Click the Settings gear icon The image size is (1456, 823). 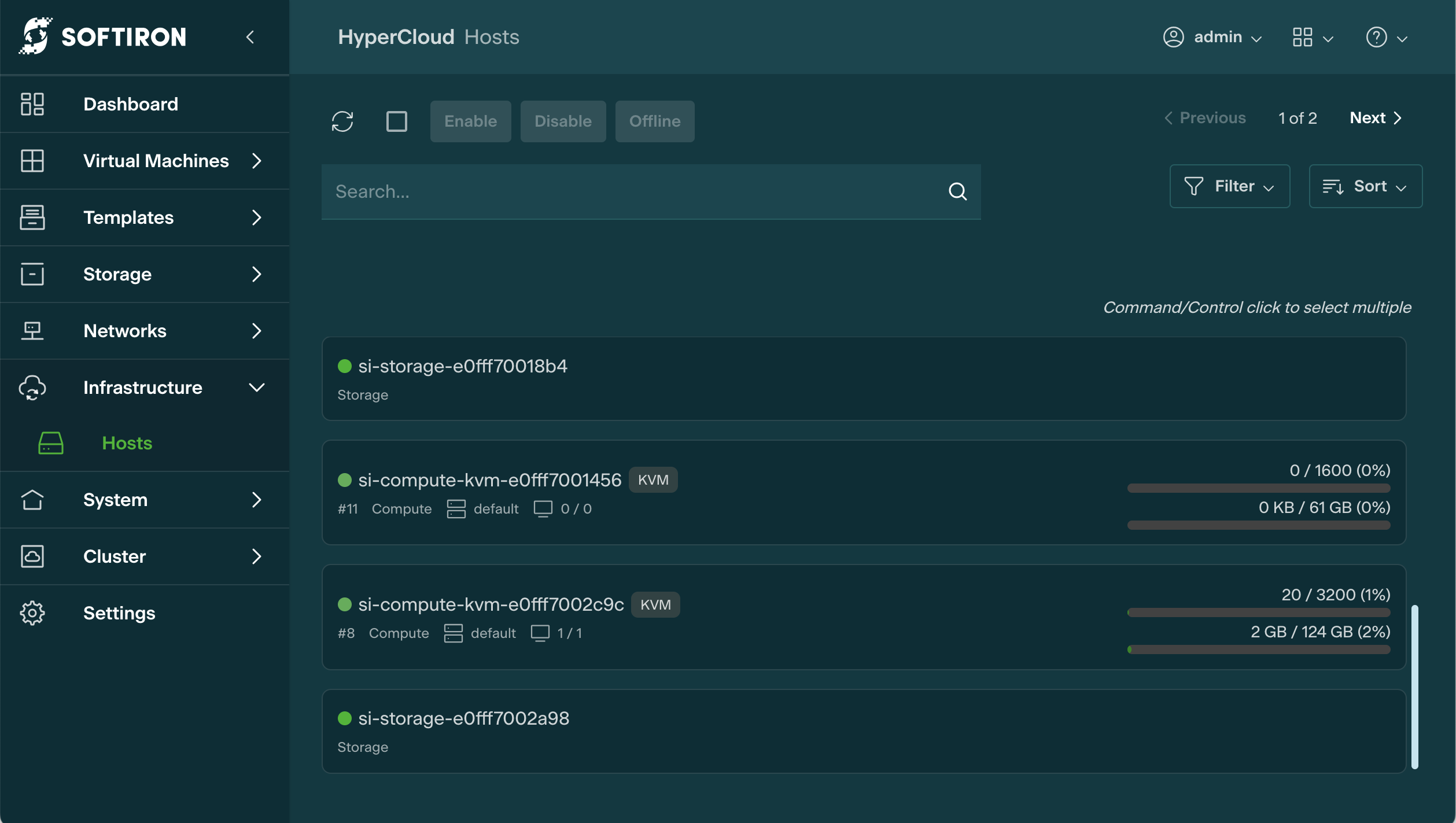(x=32, y=613)
